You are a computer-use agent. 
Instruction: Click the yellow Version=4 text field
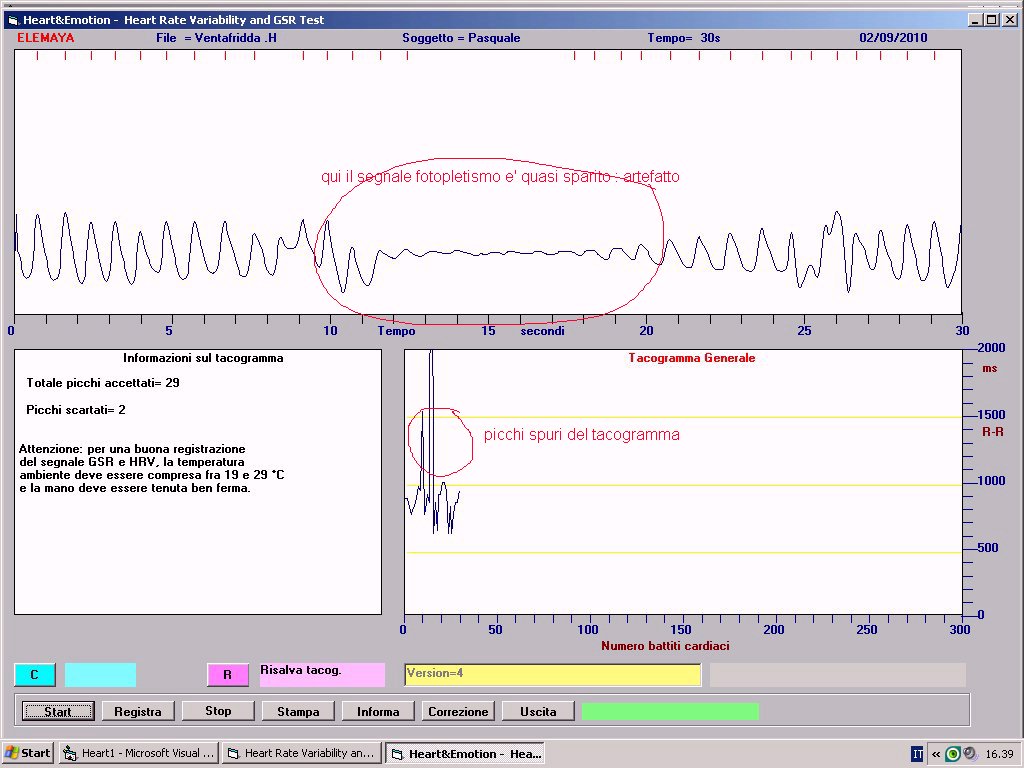click(x=552, y=675)
